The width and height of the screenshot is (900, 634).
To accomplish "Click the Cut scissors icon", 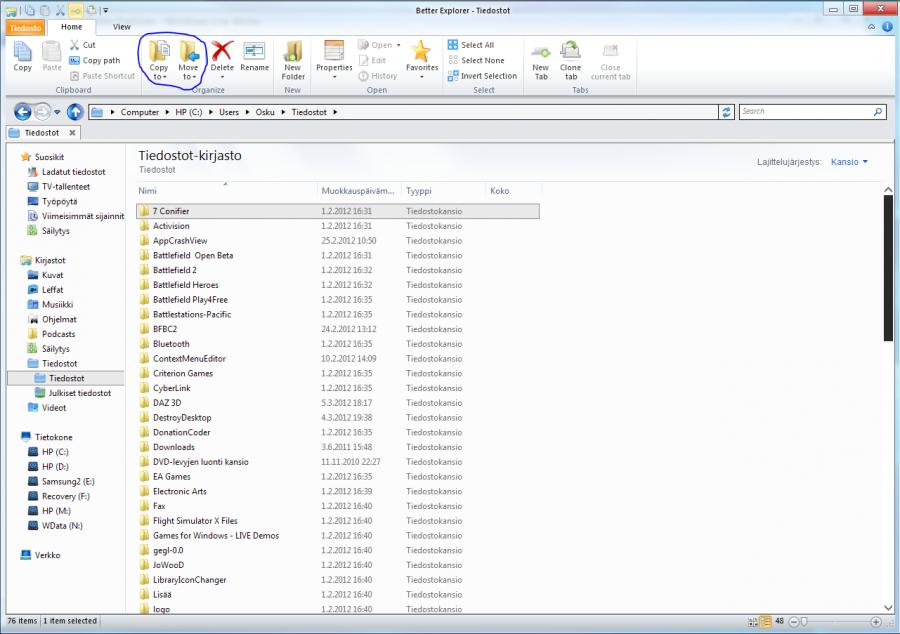I will (x=75, y=45).
